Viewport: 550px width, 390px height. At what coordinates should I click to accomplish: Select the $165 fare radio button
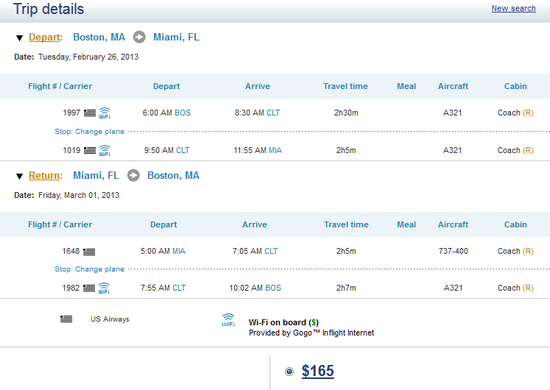click(289, 371)
